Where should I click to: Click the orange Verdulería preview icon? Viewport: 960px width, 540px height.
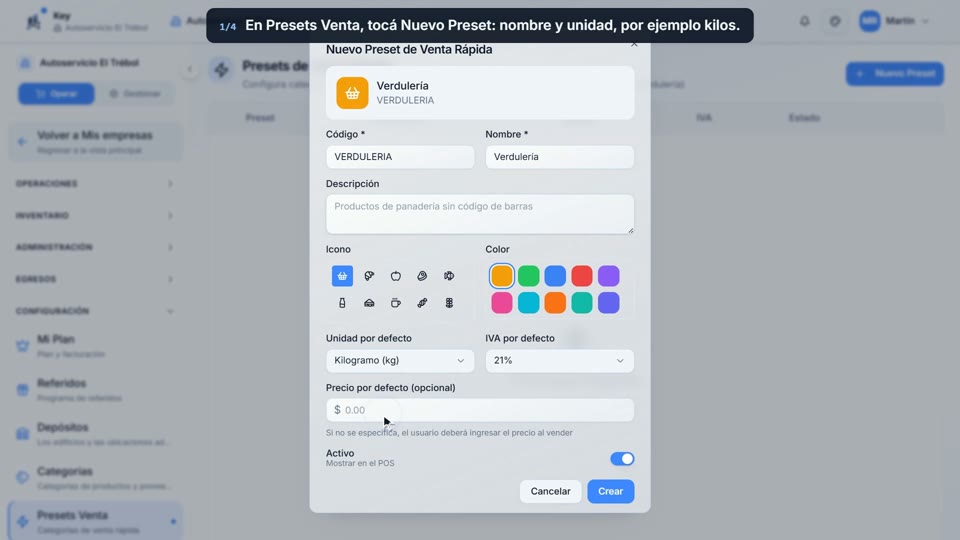(x=352, y=93)
